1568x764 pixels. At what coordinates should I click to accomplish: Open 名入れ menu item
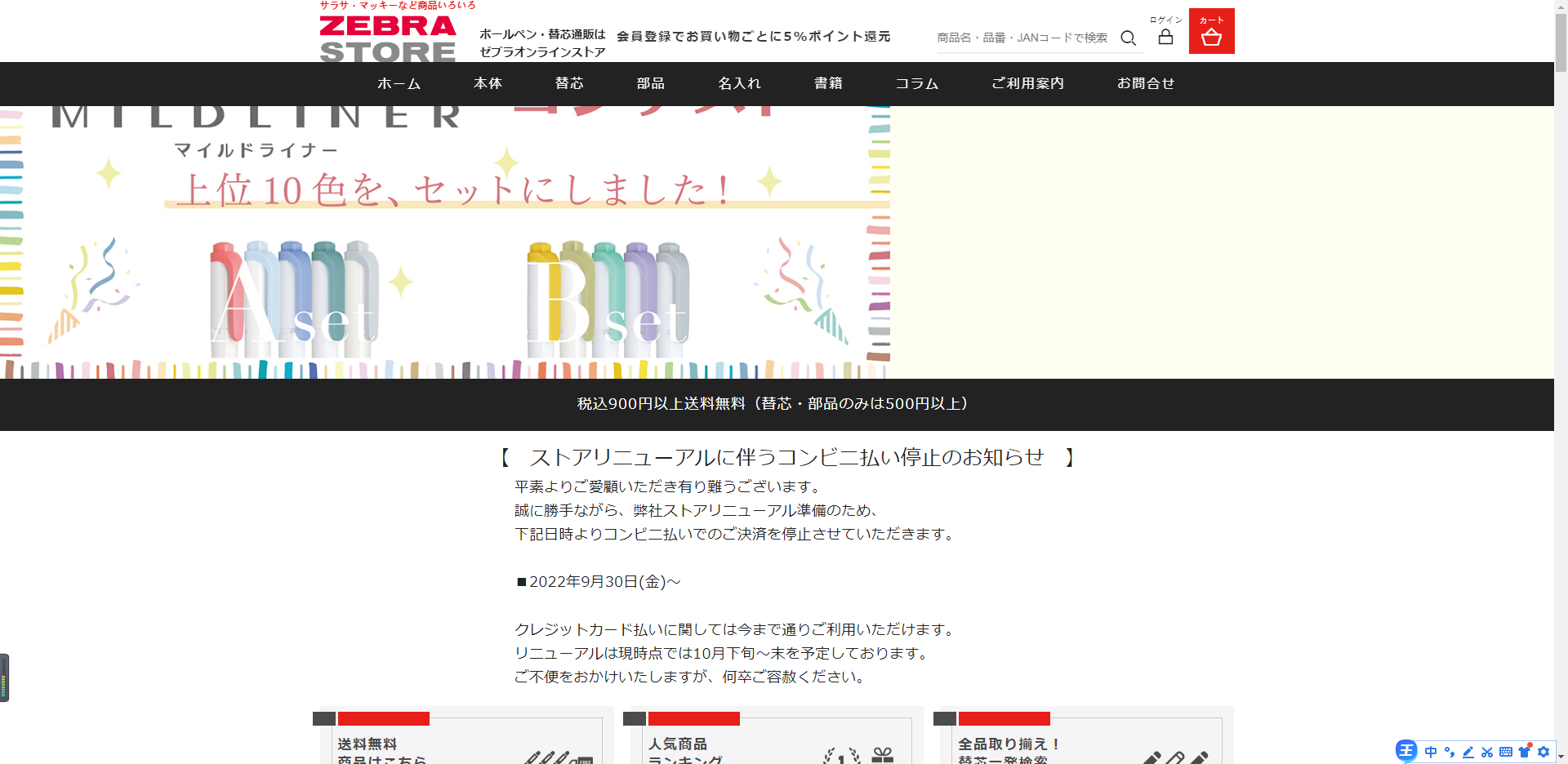click(739, 83)
